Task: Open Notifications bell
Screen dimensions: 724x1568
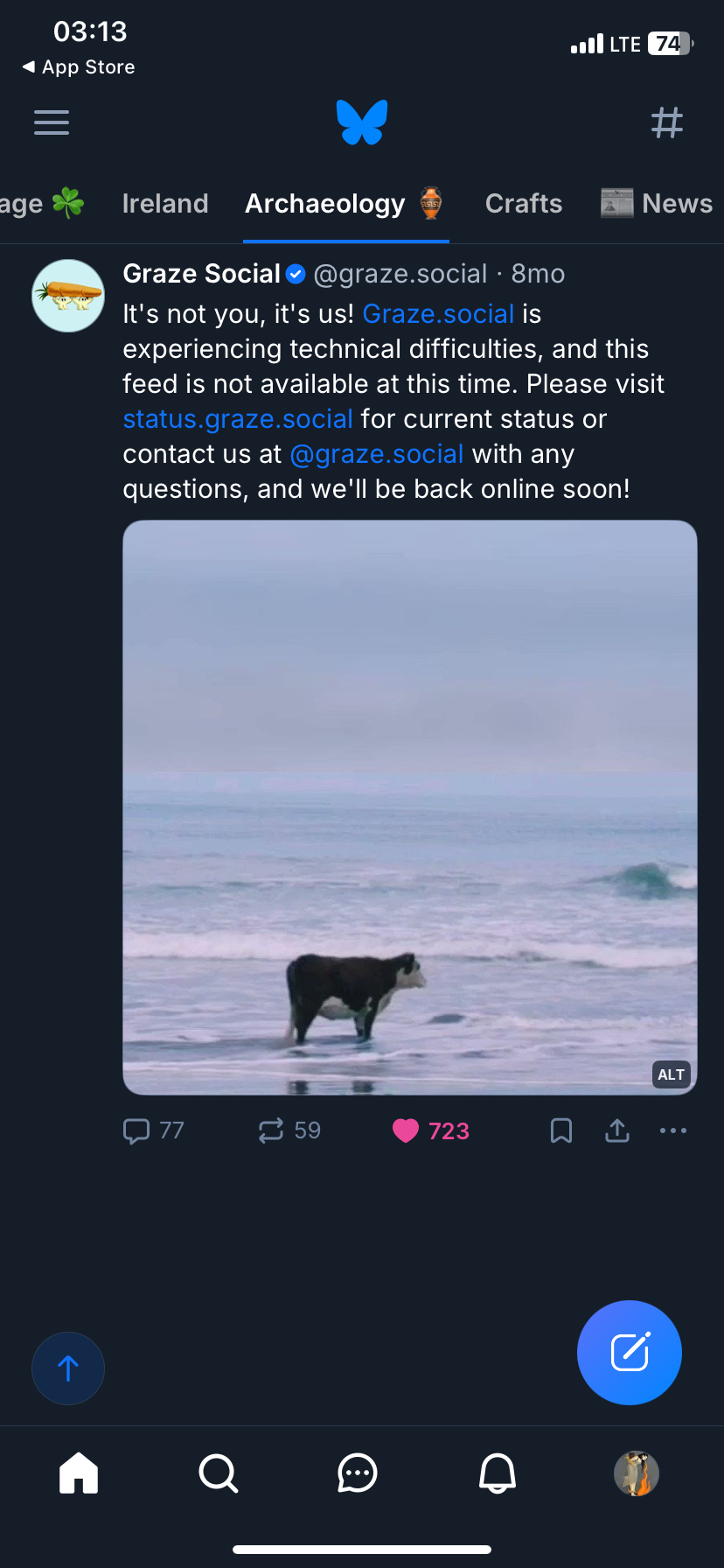Action: [498, 1473]
